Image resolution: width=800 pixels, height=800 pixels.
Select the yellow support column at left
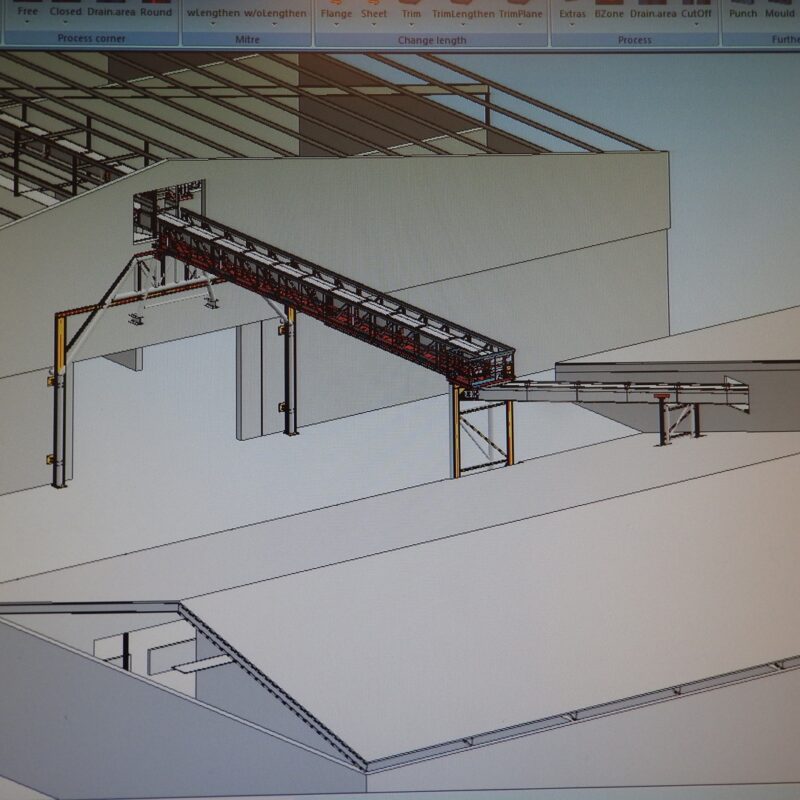[x=60, y=401]
